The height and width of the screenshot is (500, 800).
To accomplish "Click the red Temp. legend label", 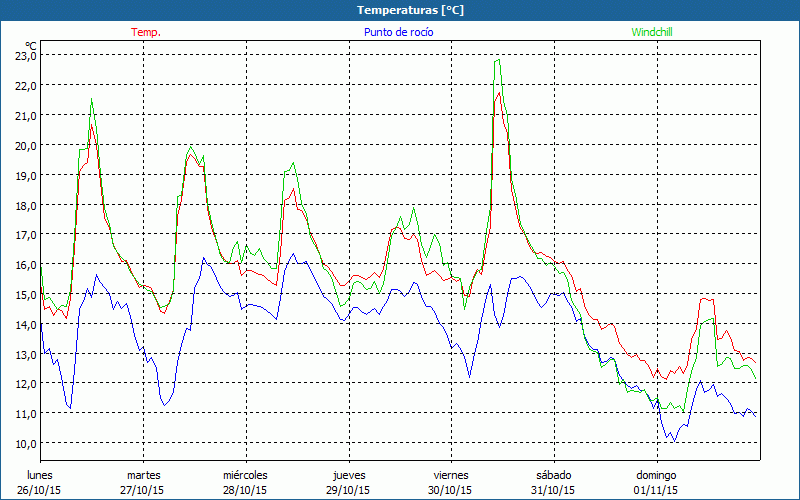I will pos(146,32).
